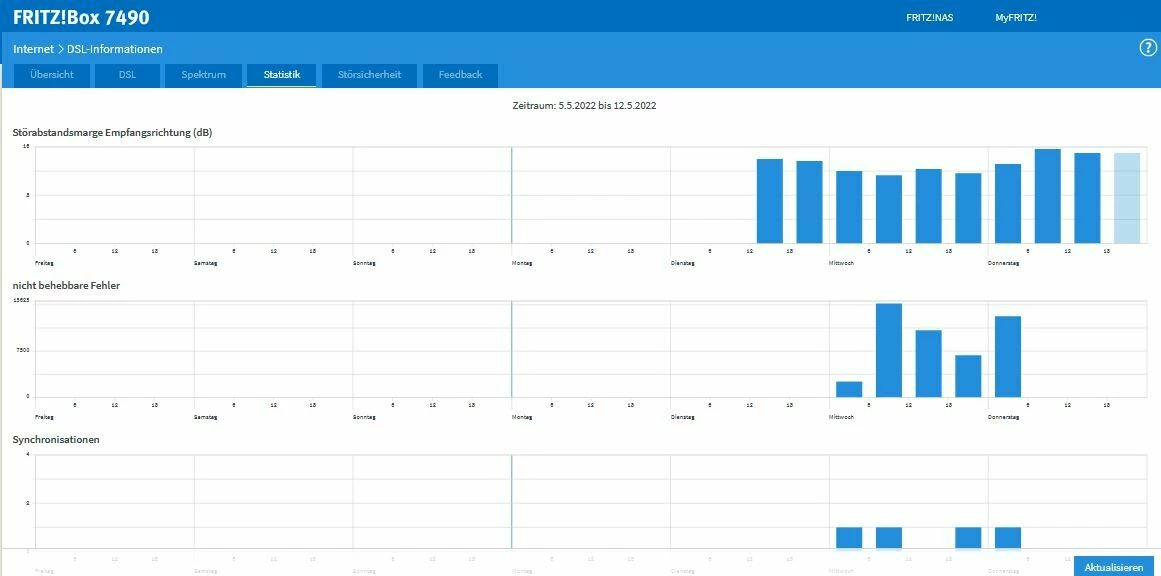Click the Dienstag label under Störabstandsmarge chart
1161x576 pixels.
pyautogui.click(x=683, y=263)
